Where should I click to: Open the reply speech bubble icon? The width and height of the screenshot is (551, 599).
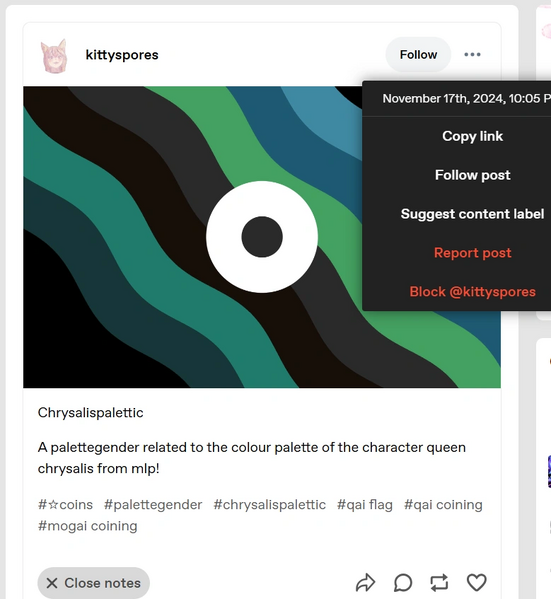pos(403,583)
